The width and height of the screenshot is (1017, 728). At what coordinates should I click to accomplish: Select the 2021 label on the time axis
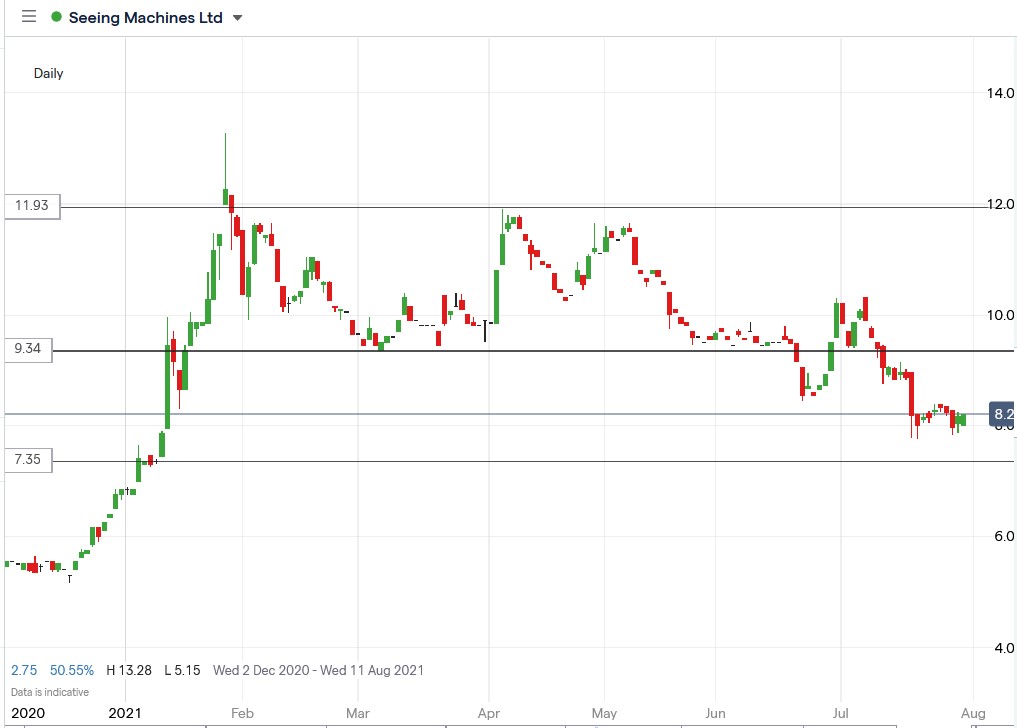[x=124, y=713]
